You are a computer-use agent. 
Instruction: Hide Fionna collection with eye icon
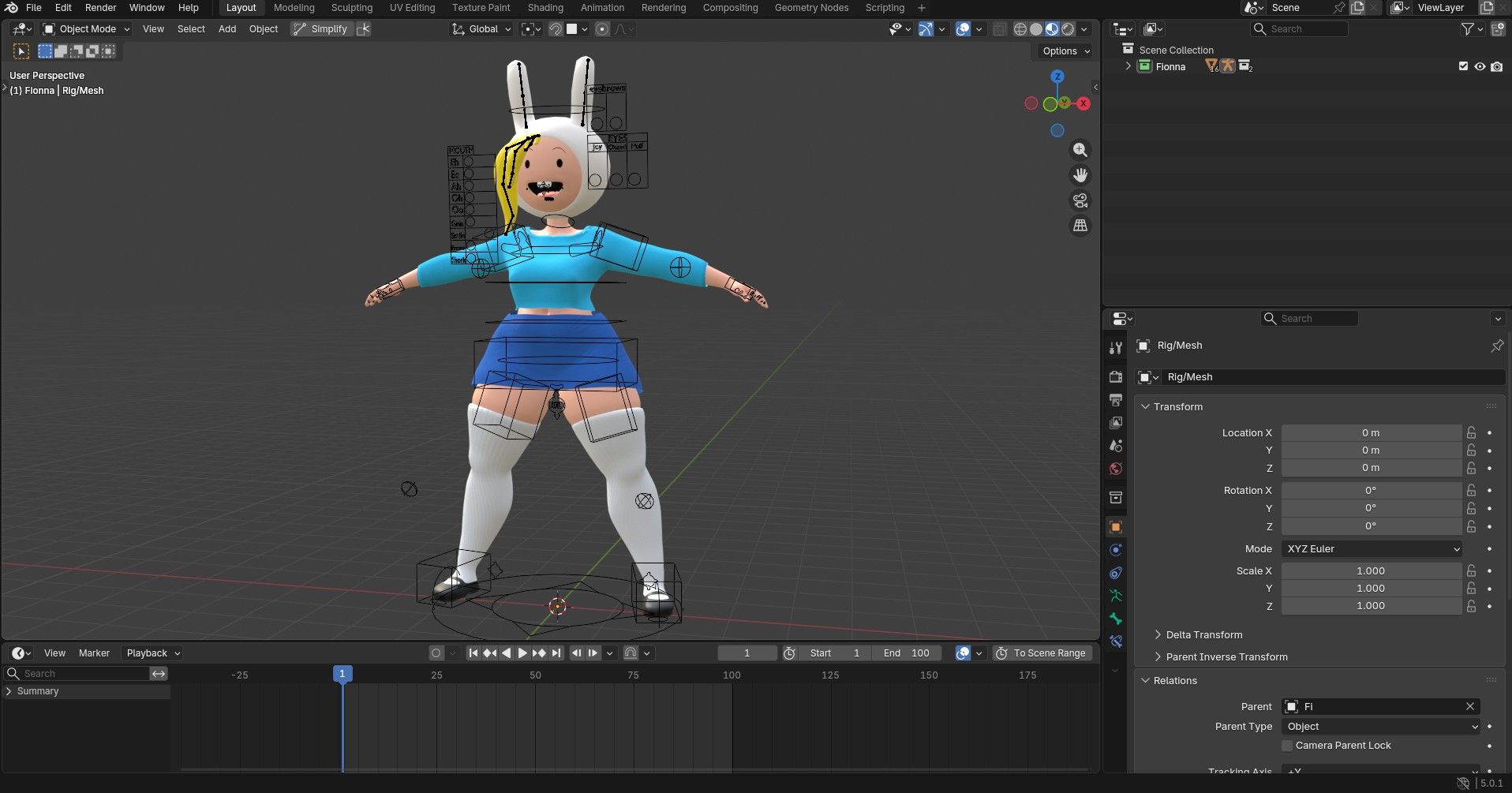click(1480, 67)
